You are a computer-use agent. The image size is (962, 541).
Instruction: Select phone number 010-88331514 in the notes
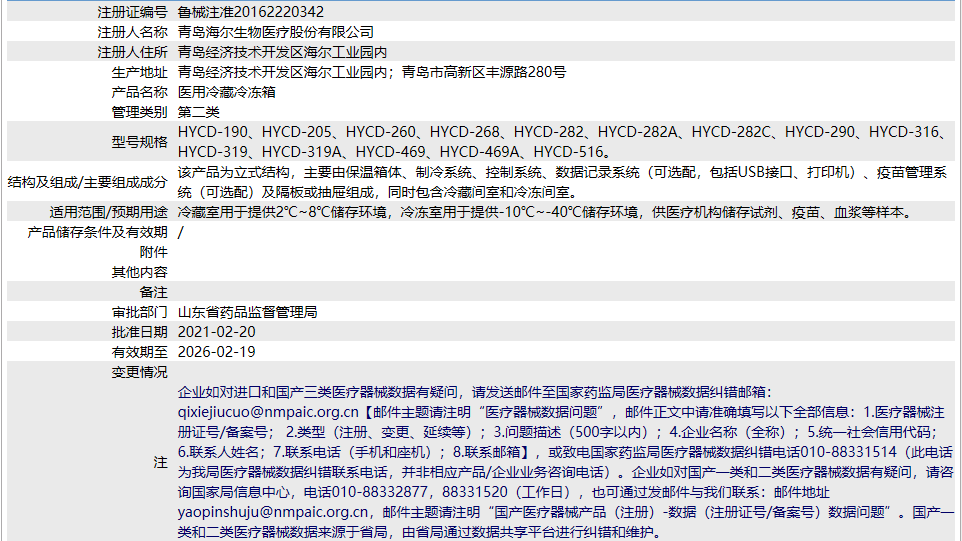point(848,452)
